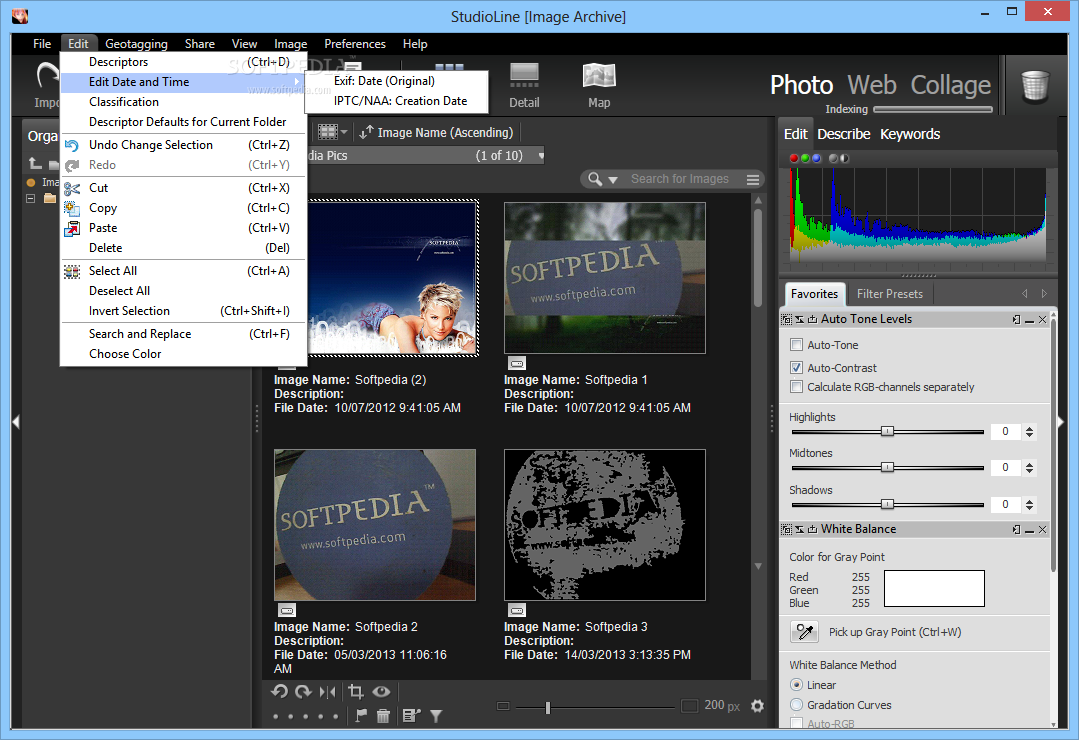This screenshot has width=1079, height=740.
Task: Check Calculate RGB-channels separately
Action: pyautogui.click(x=796, y=386)
